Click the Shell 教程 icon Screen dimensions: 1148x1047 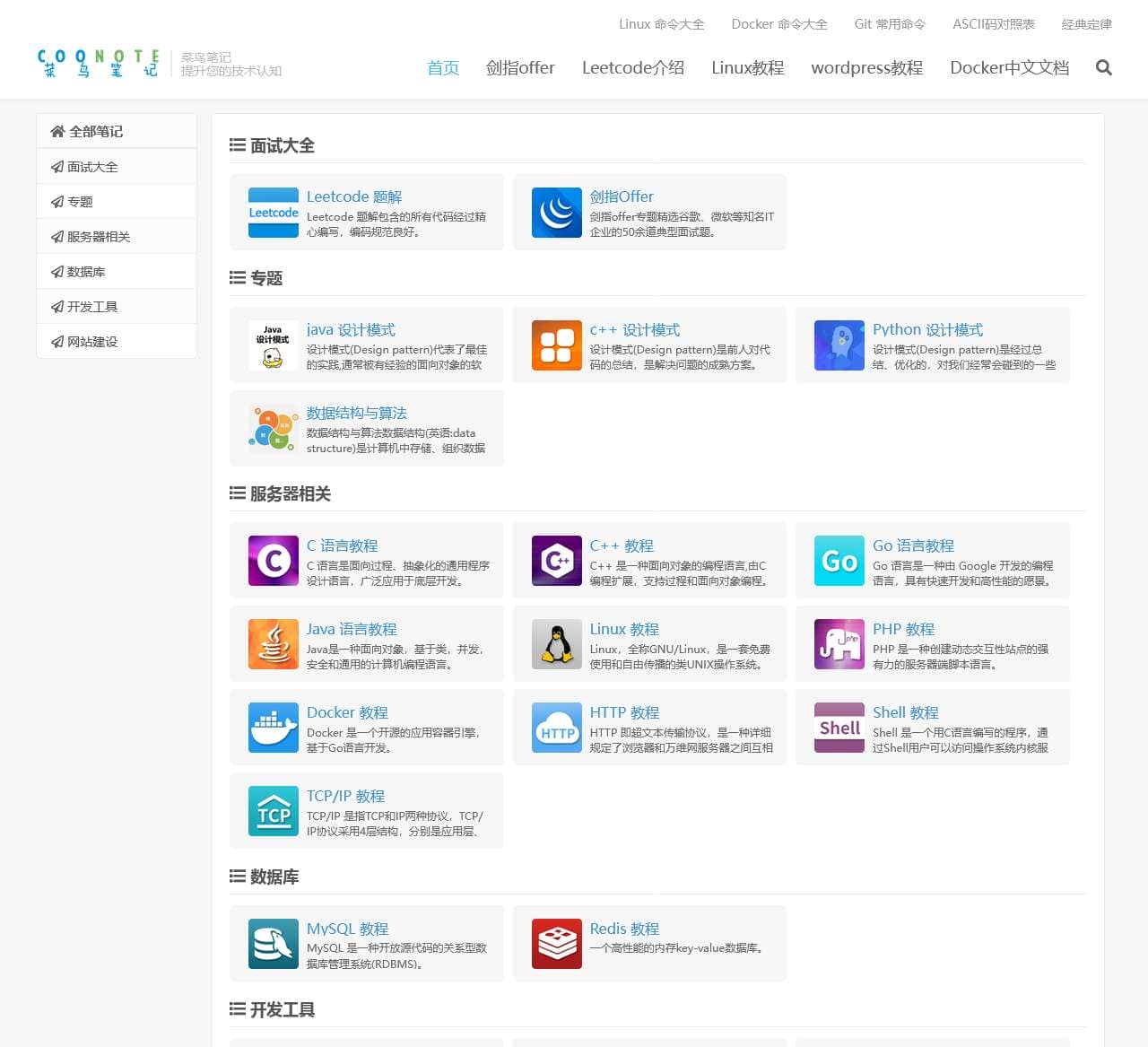click(x=839, y=728)
